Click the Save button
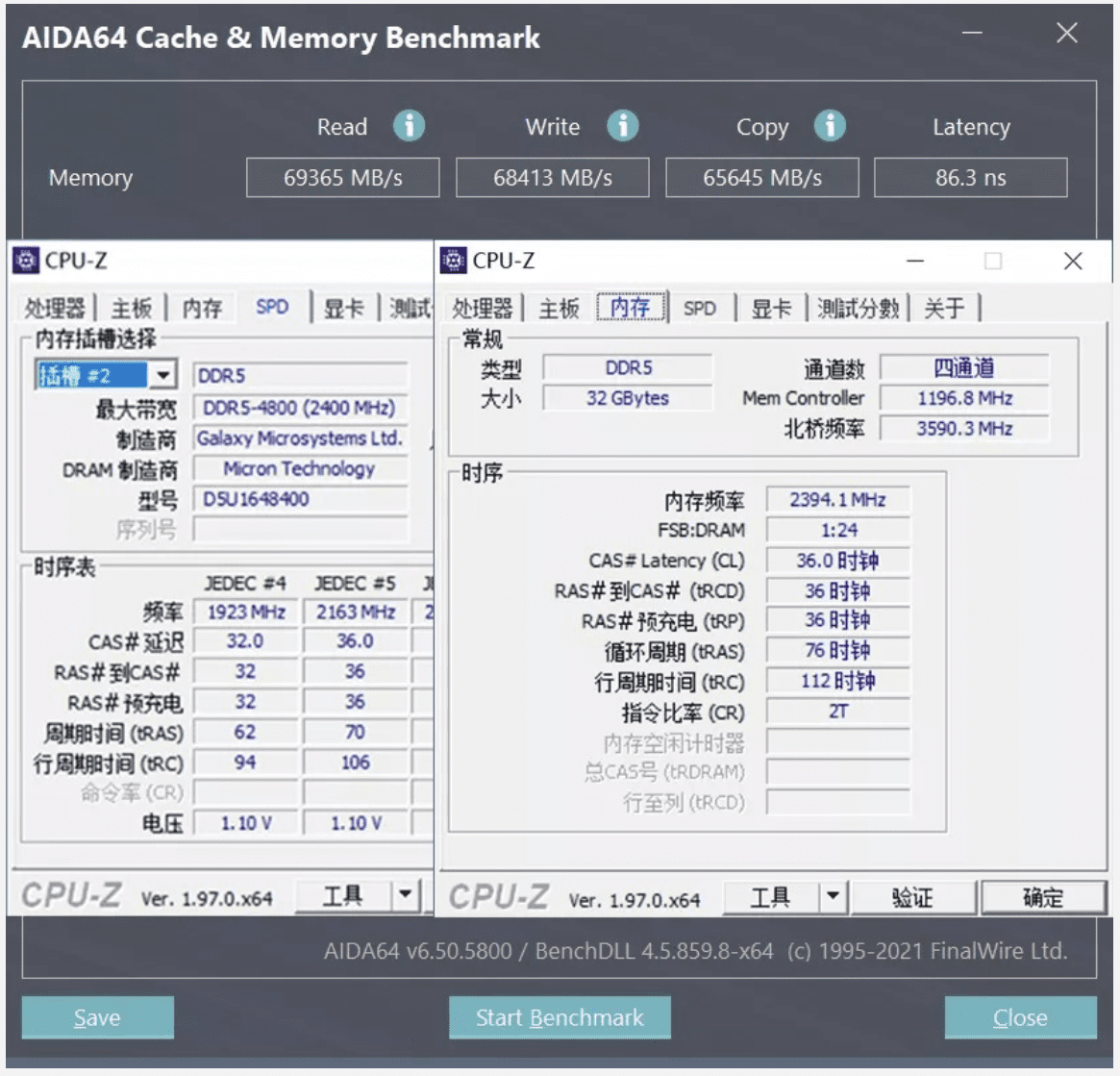Screen dimensions: 1120x1076 click(97, 1016)
